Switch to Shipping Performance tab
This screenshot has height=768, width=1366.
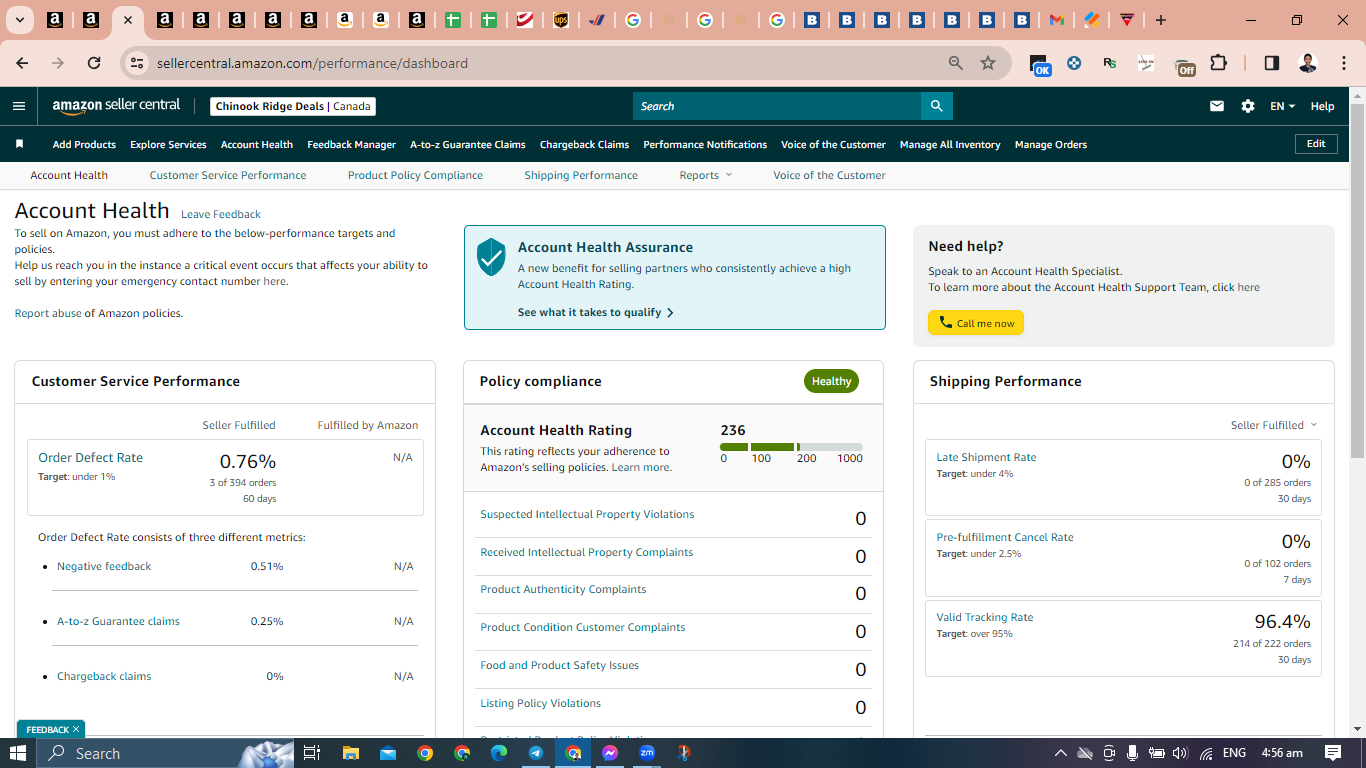[581, 175]
